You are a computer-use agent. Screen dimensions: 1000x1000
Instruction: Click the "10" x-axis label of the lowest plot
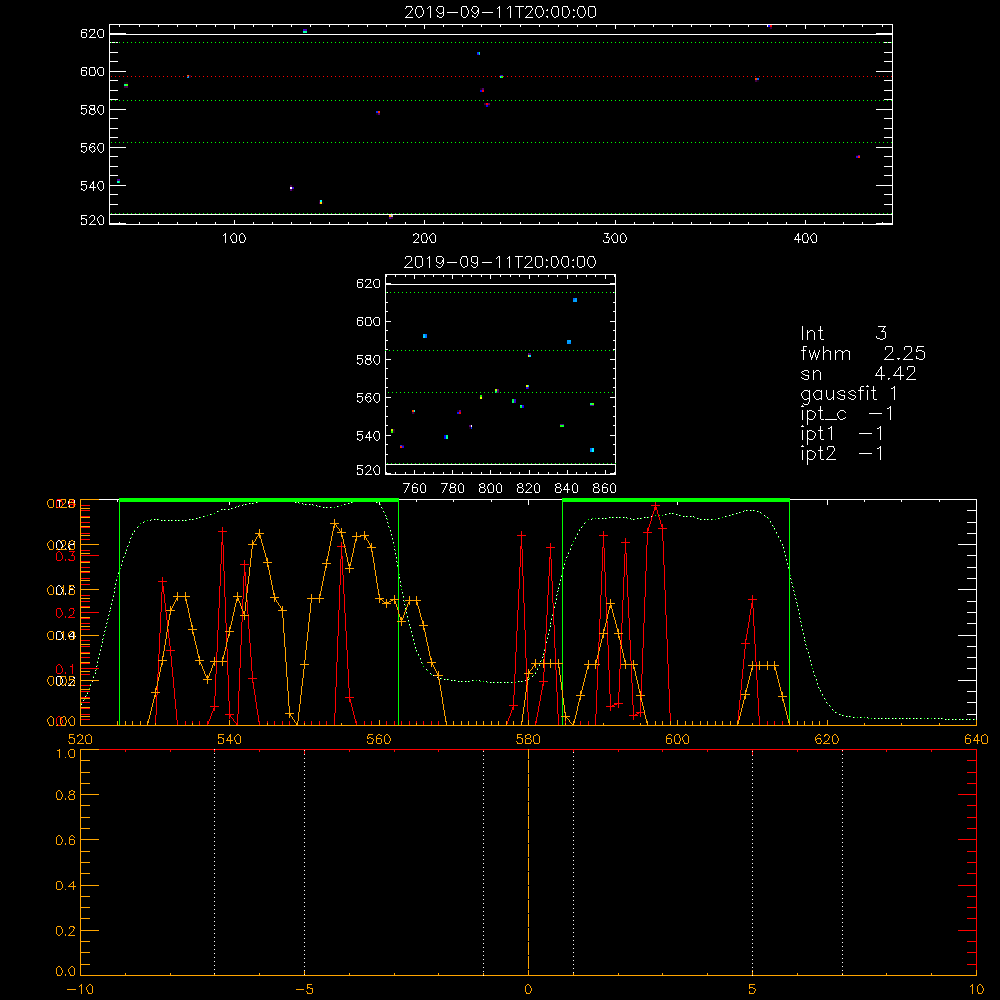click(976, 989)
